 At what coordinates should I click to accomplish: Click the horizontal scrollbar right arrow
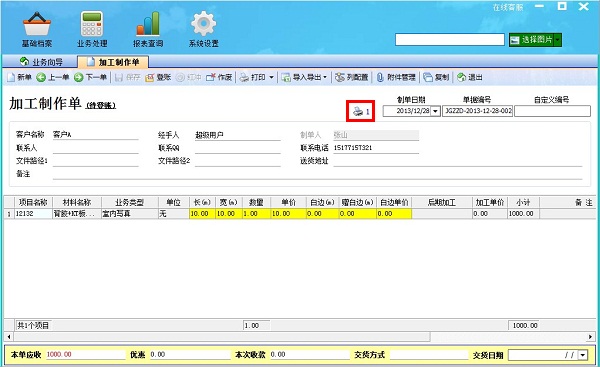tap(591, 337)
